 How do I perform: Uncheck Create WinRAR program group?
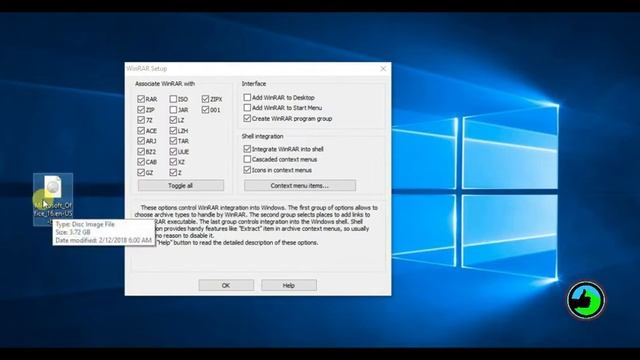[247, 118]
